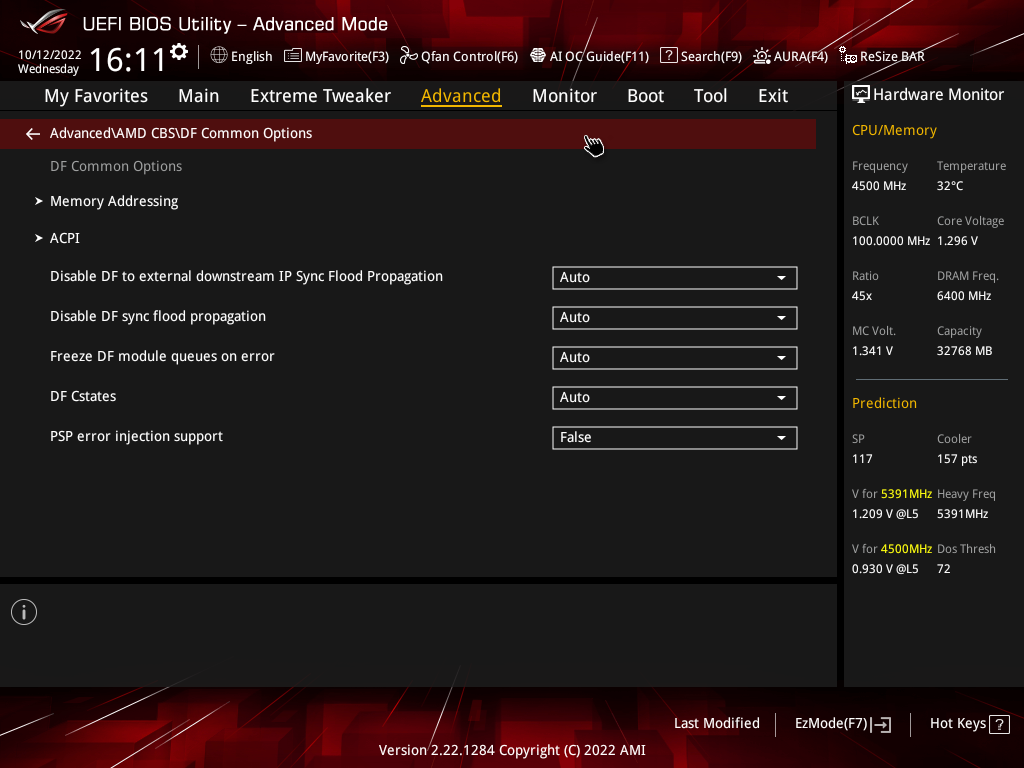Click the Prediction section heading
1024x768 pixels.
(884, 404)
